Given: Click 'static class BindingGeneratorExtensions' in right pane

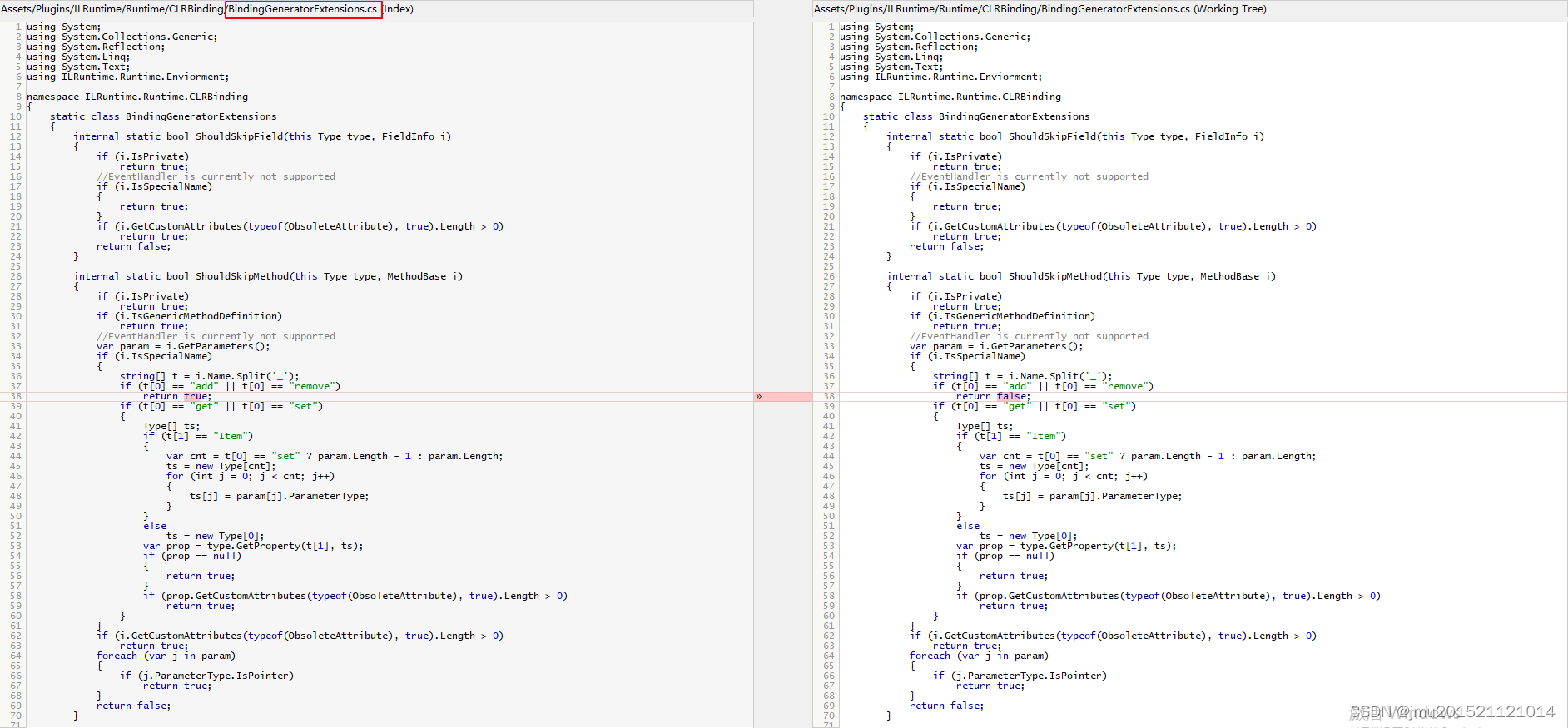Looking at the screenshot, I should [976, 116].
